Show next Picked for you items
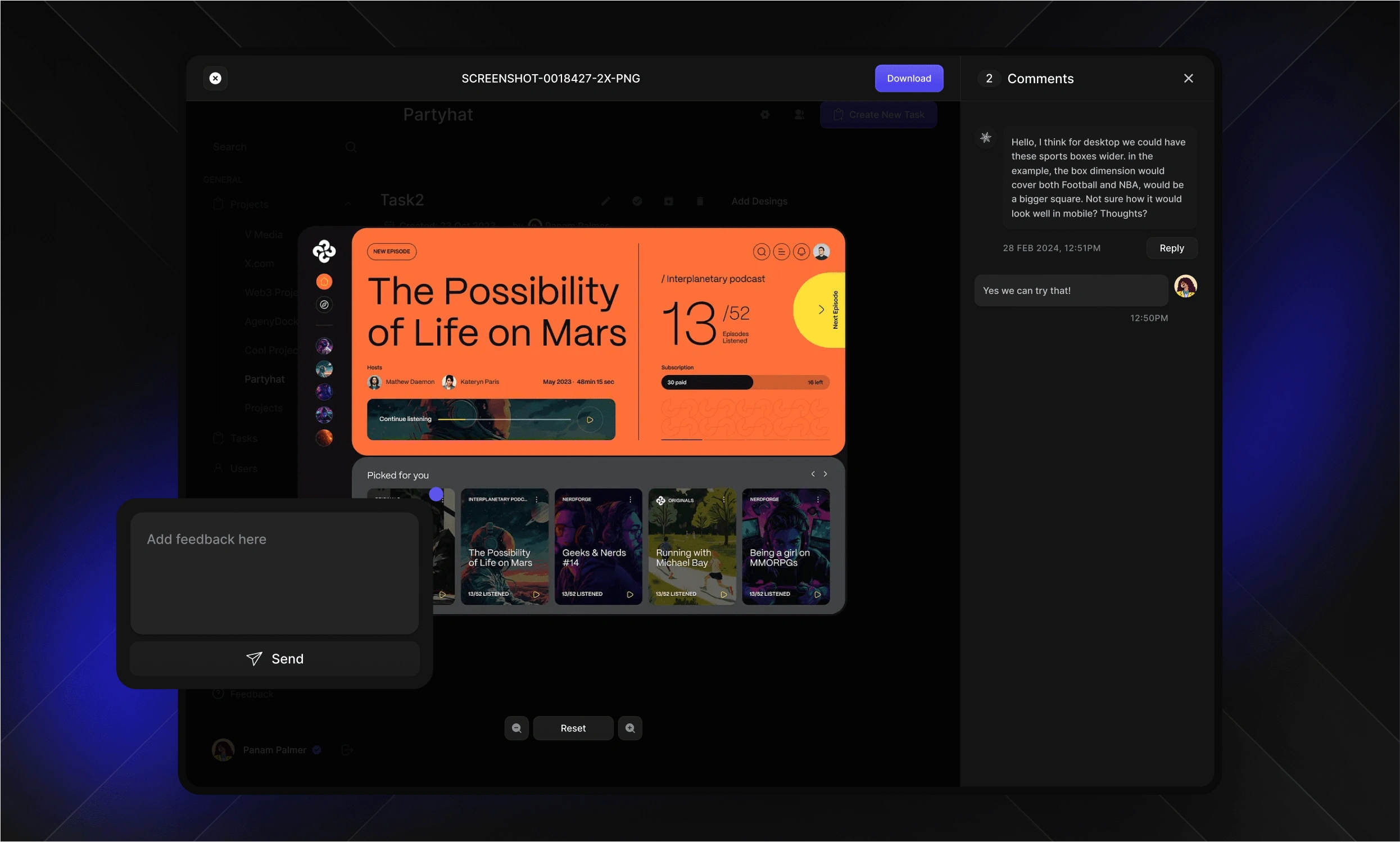Image resolution: width=1400 pixels, height=842 pixels. pyautogui.click(x=825, y=474)
